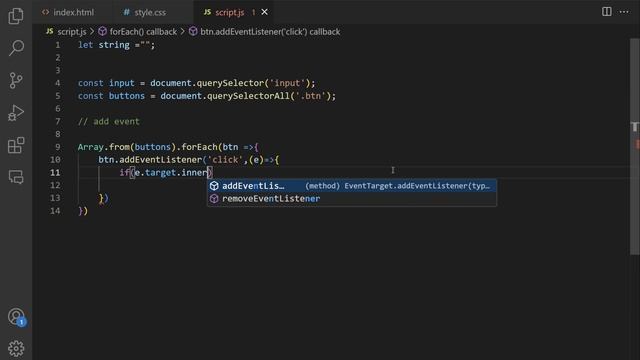The width and height of the screenshot is (640, 360).
Task: Open the Extensions view
Action: coord(16,145)
